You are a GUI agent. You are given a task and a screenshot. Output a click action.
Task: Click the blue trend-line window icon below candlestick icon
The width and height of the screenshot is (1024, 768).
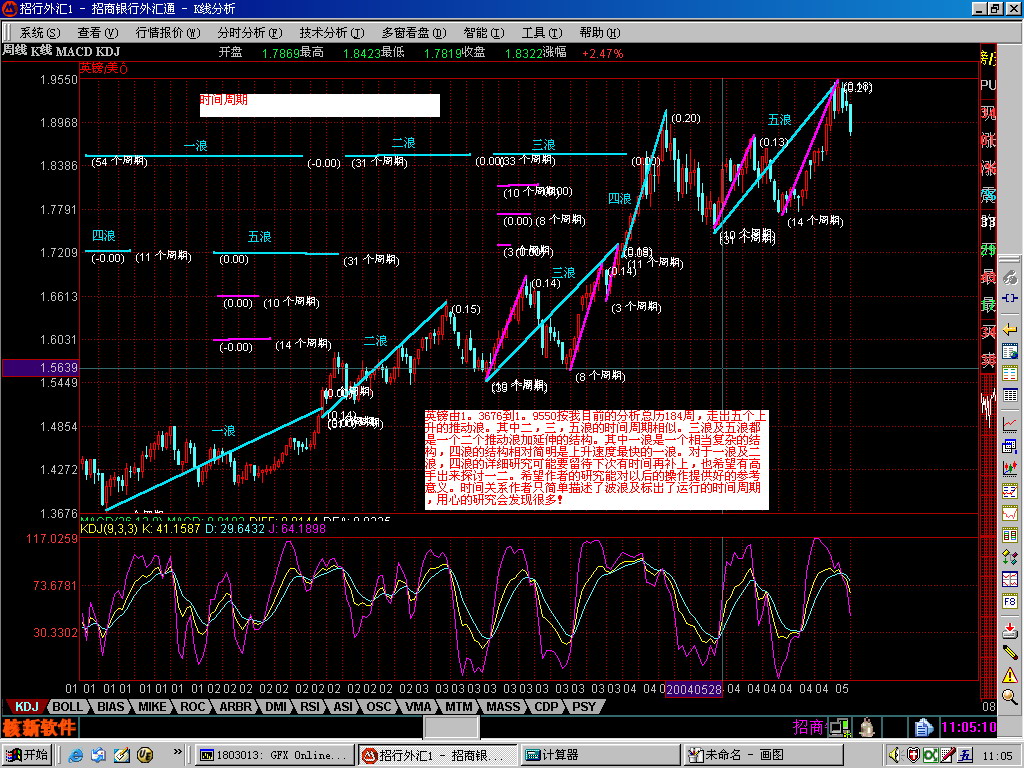pos(1010,490)
